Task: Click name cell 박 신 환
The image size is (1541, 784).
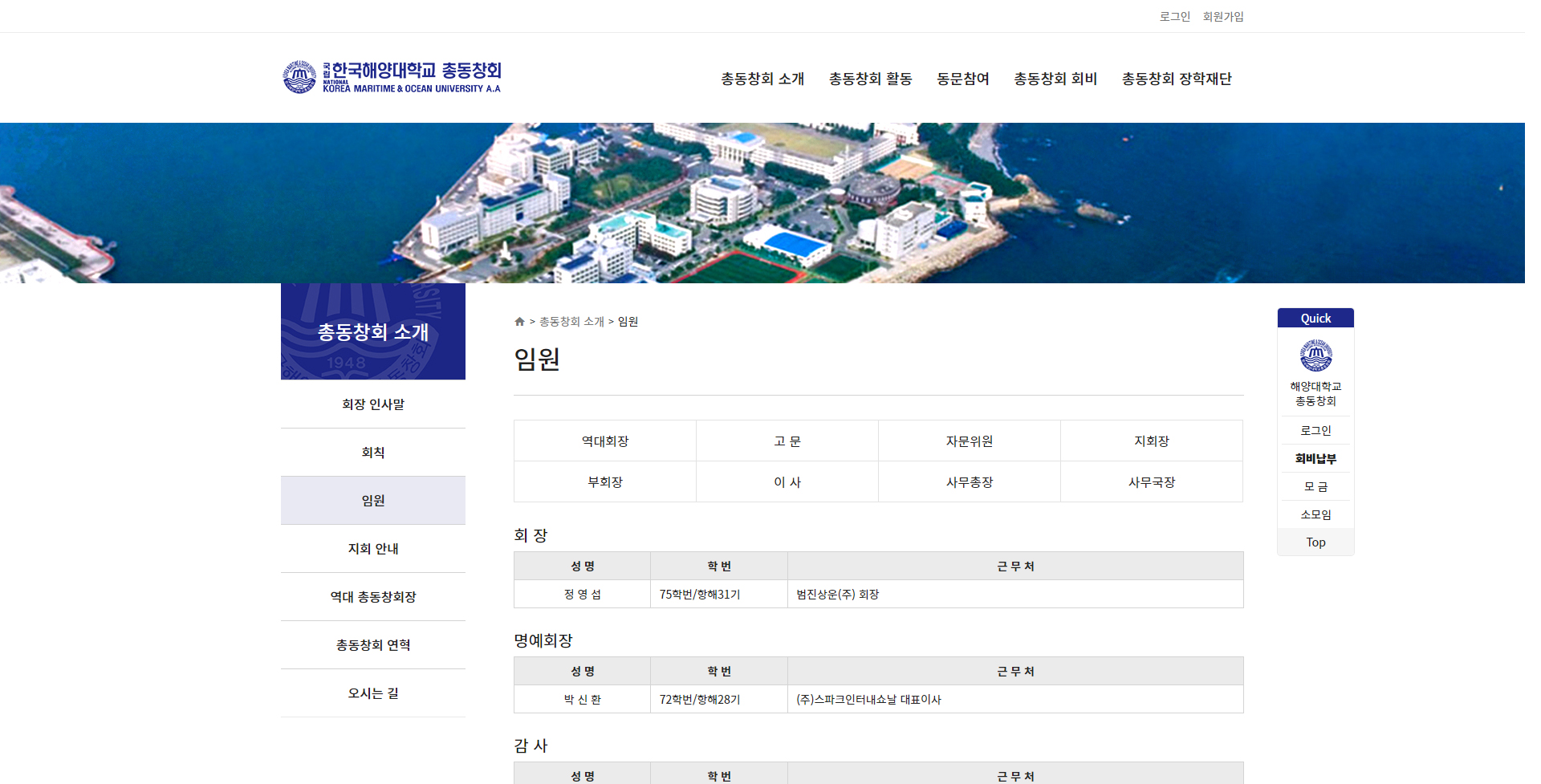Action: [x=583, y=700]
